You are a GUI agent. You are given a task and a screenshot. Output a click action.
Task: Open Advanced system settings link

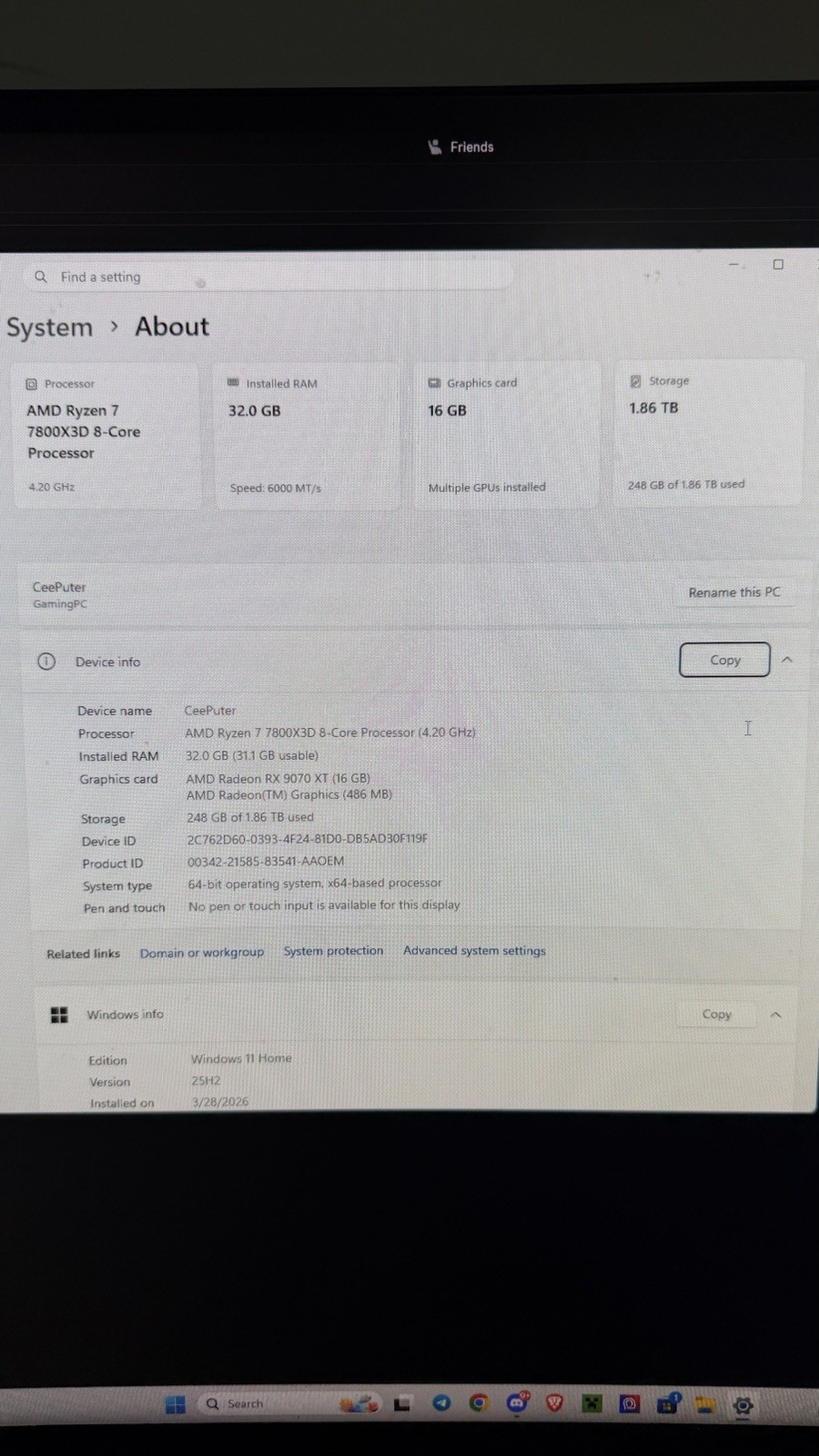click(474, 950)
